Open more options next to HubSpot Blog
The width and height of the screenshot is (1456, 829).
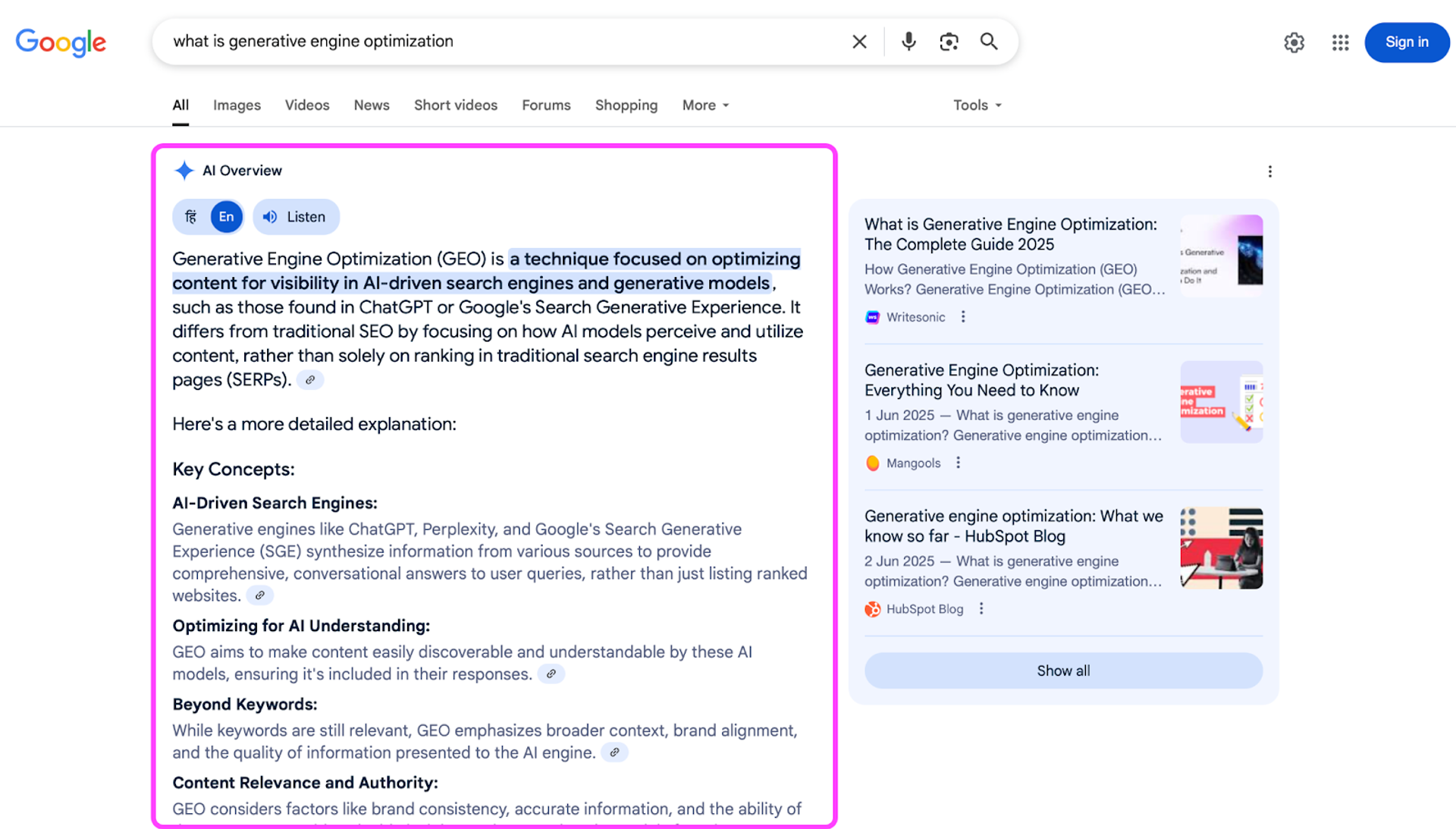(x=981, y=608)
